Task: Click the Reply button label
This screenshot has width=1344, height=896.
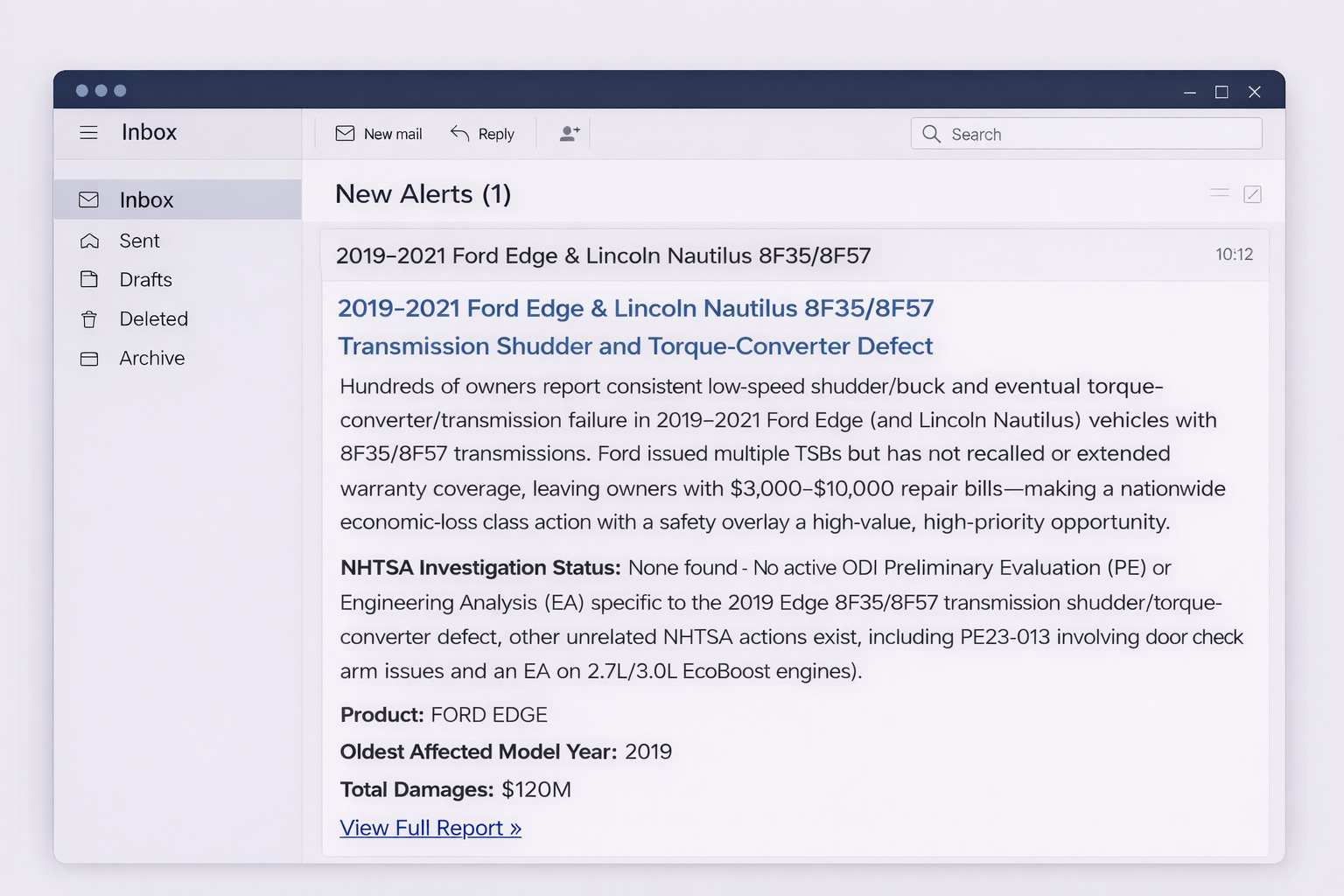Action: [x=496, y=134]
